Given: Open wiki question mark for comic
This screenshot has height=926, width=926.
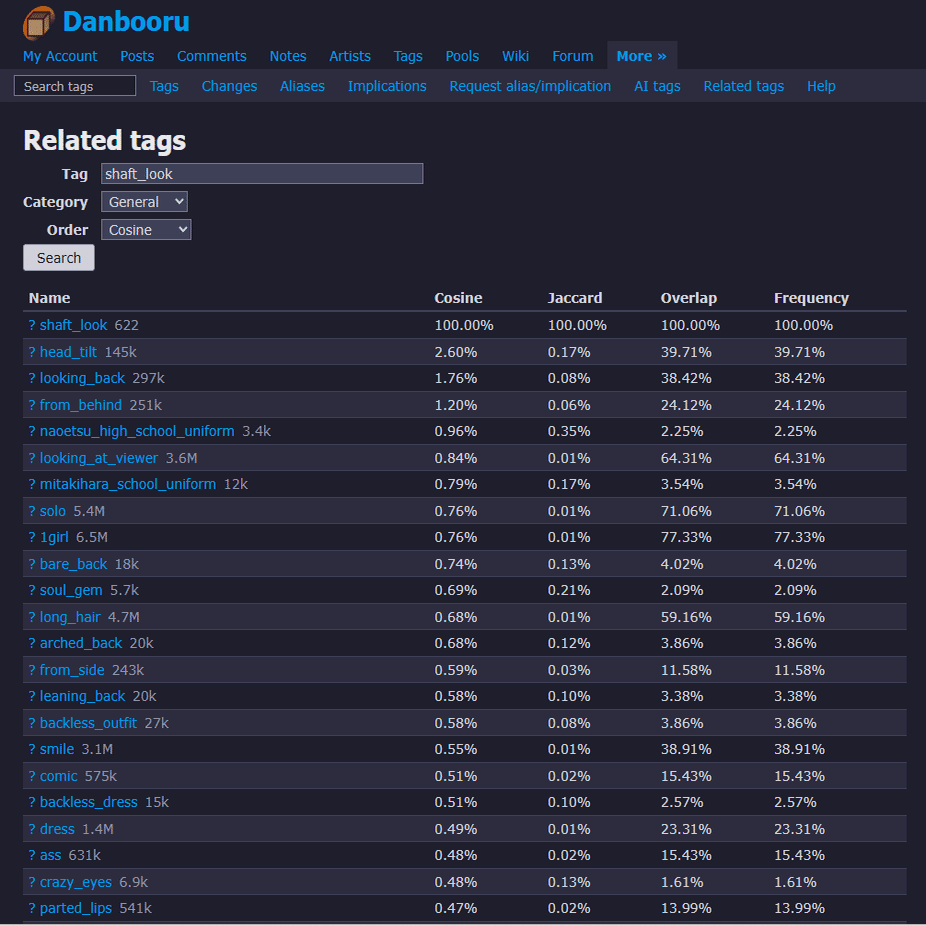Looking at the screenshot, I should pyautogui.click(x=32, y=776).
